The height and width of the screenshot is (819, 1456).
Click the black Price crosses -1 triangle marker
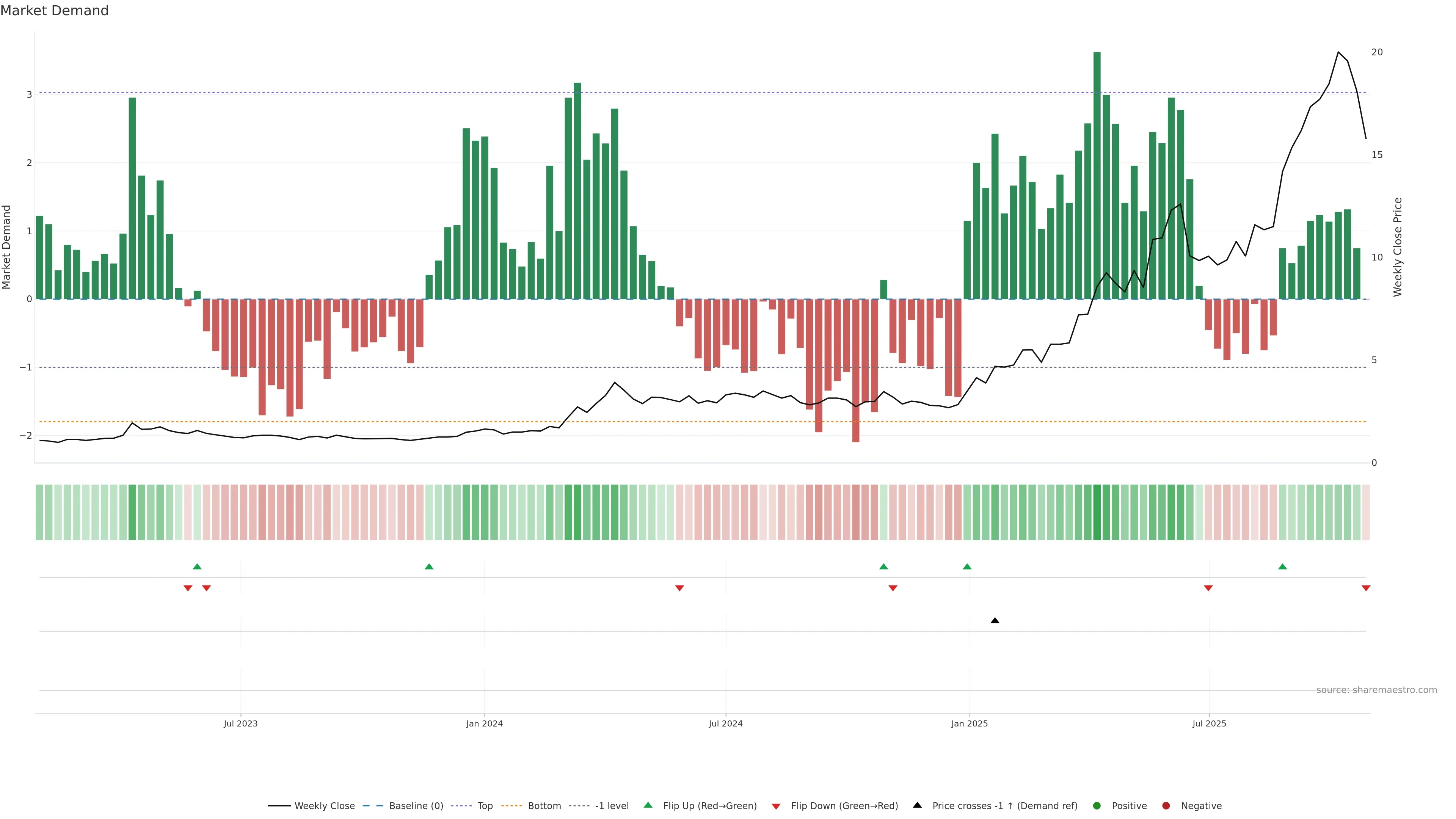pyautogui.click(x=995, y=621)
